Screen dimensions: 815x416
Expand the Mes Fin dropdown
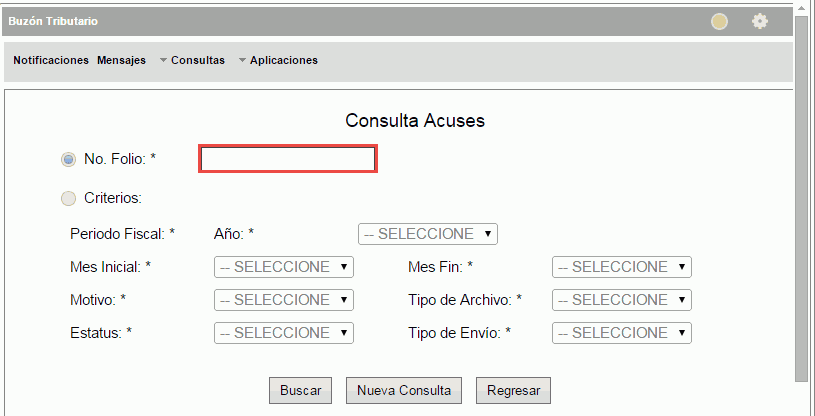621,267
